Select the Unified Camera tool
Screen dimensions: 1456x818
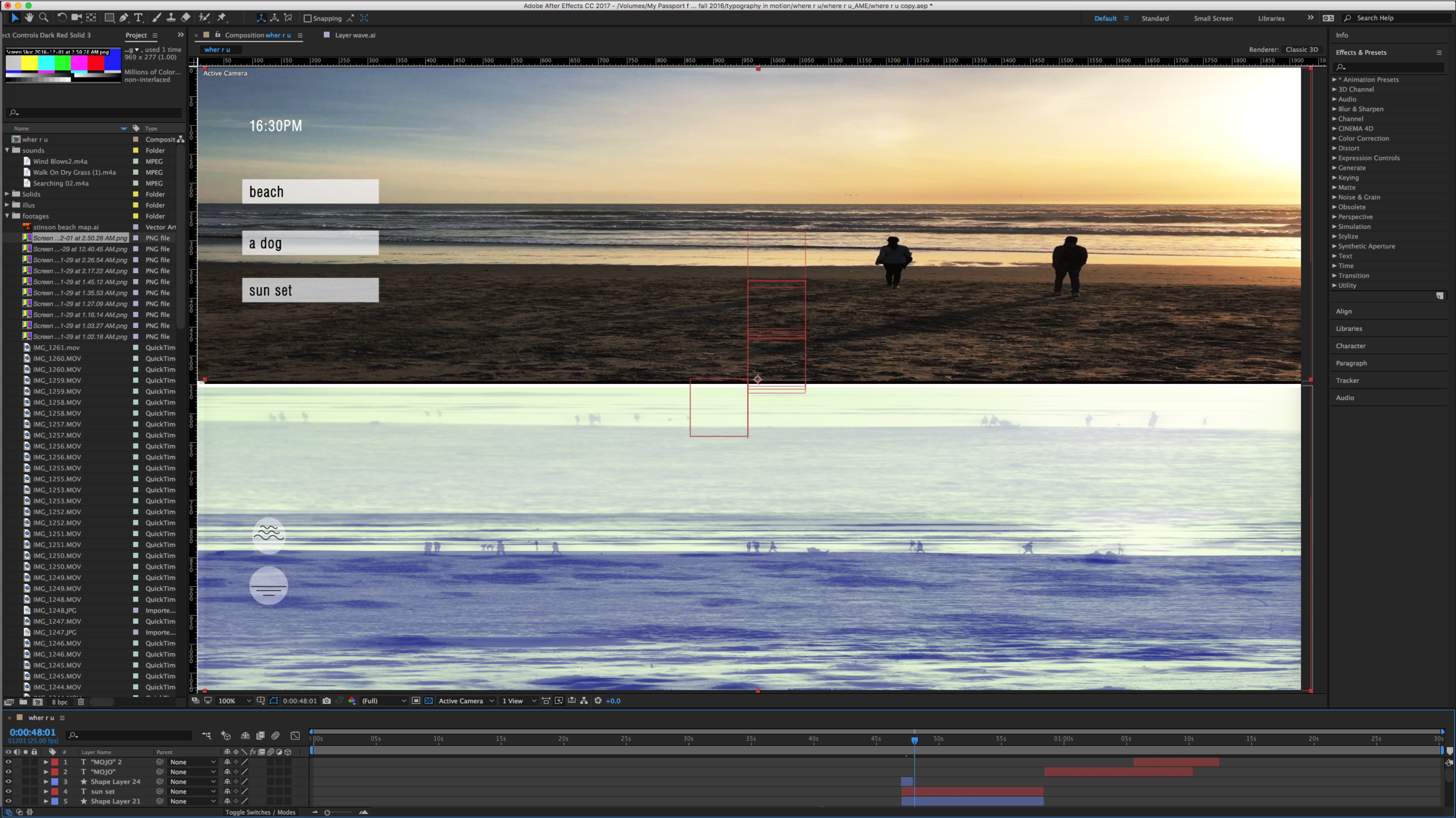pos(76,18)
